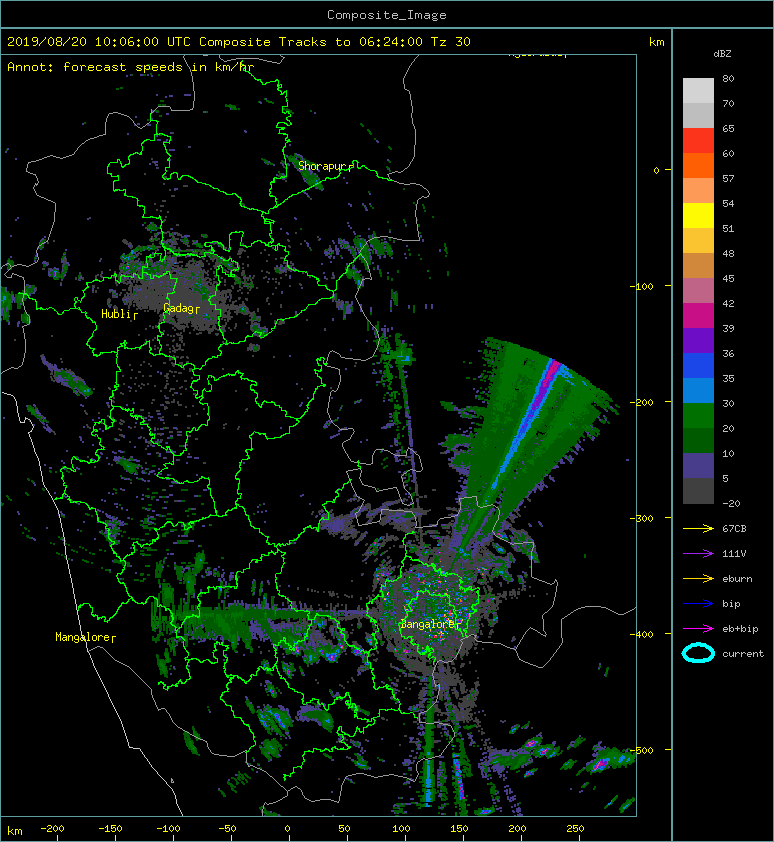
Task: Click the cyan 'current' ellipse in legend
Action: 698,654
